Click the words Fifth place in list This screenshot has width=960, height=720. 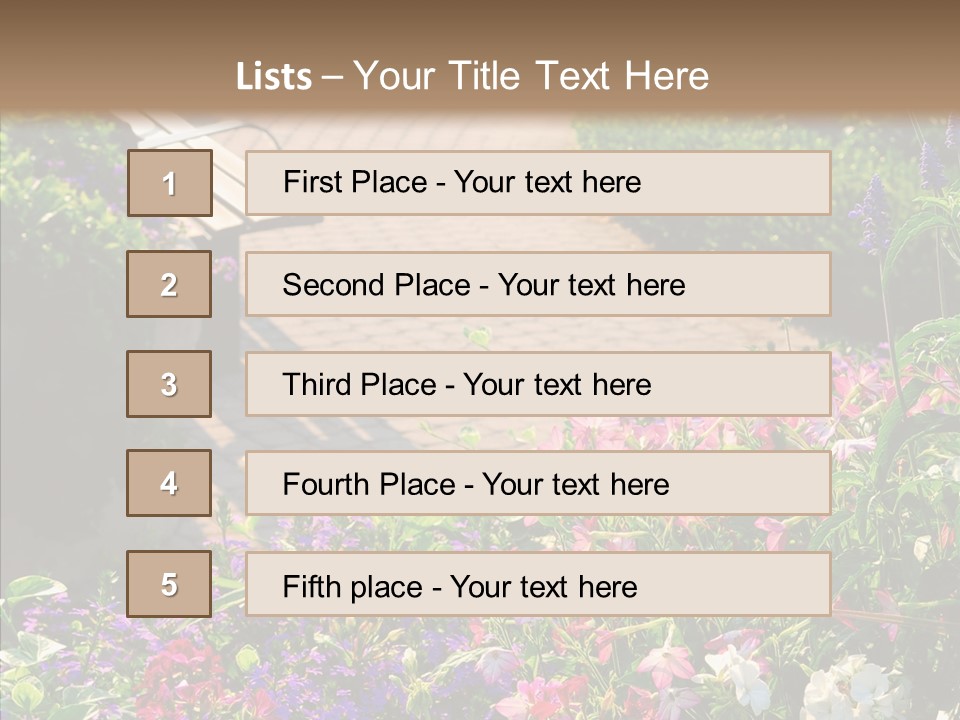(353, 586)
